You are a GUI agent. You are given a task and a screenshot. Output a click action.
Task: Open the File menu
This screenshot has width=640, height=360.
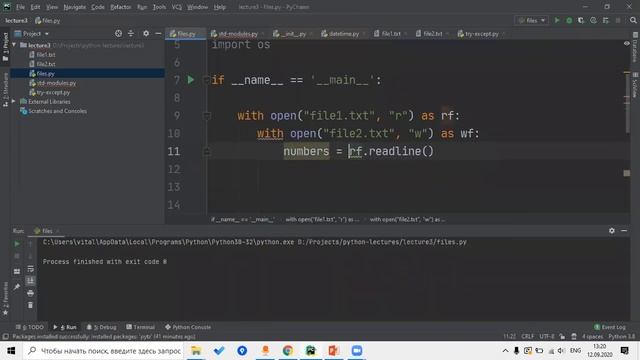click(20, 7)
